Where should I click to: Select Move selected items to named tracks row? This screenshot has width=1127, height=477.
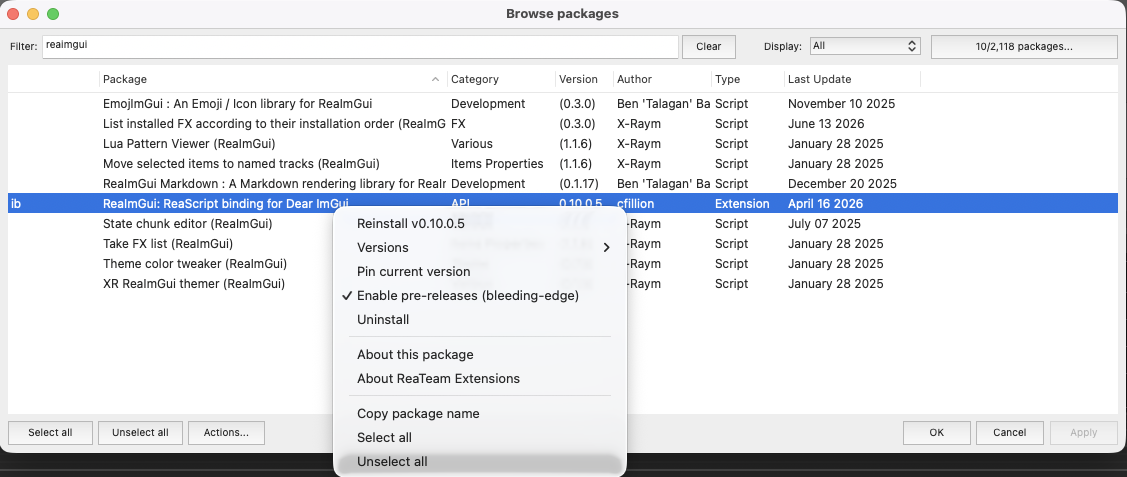click(x=563, y=164)
